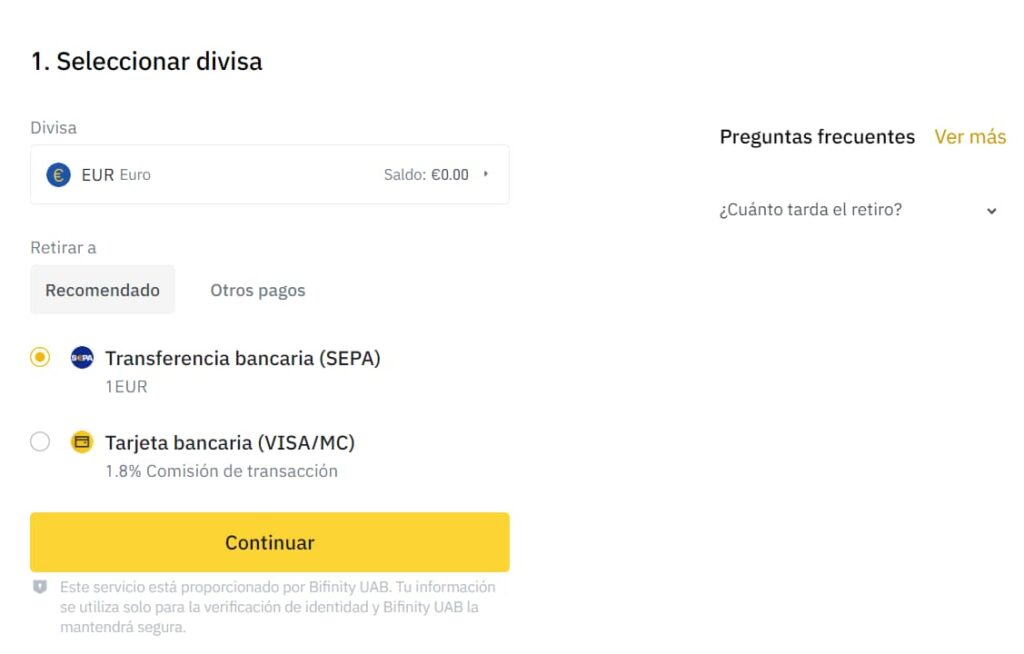This screenshot has height=654, width=1024.
Task: Open the 'Ver más' link
Action: (969, 137)
